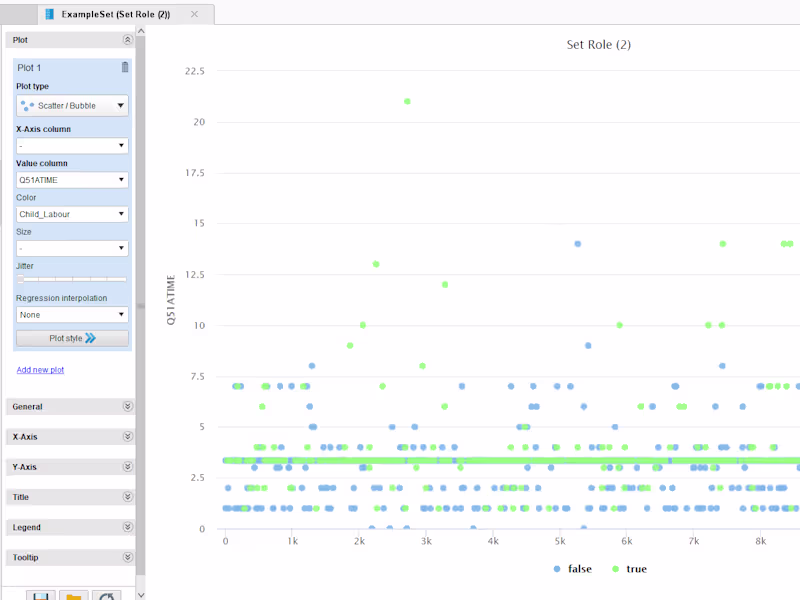Image resolution: width=800 pixels, height=600 pixels.
Task: Click the open folder icon at bottom
Action: tap(73, 596)
